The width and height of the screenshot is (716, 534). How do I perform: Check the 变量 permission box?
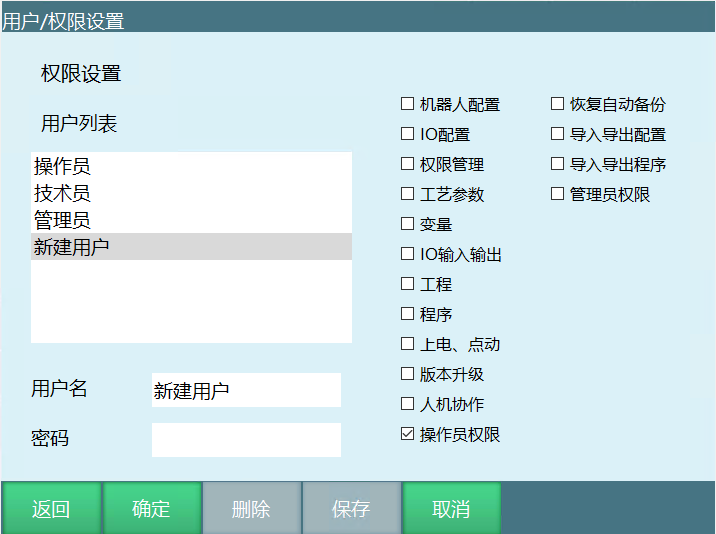pyautogui.click(x=407, y=224)
